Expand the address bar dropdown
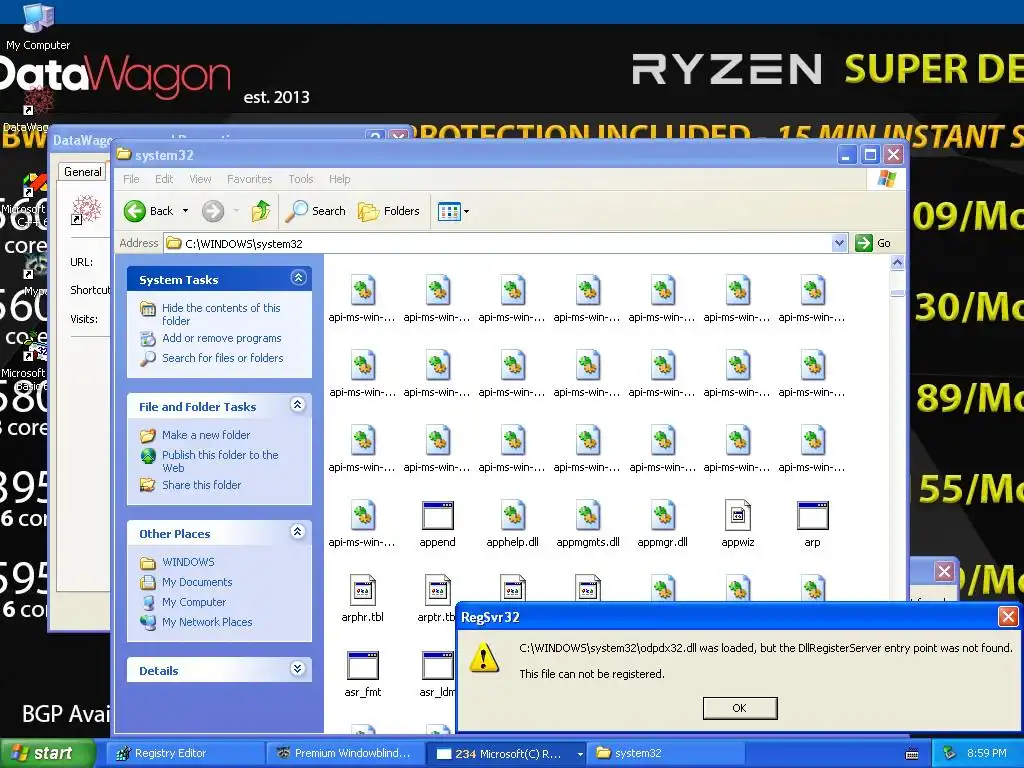This screenshot has height=768, width=1024. point(839,243)
